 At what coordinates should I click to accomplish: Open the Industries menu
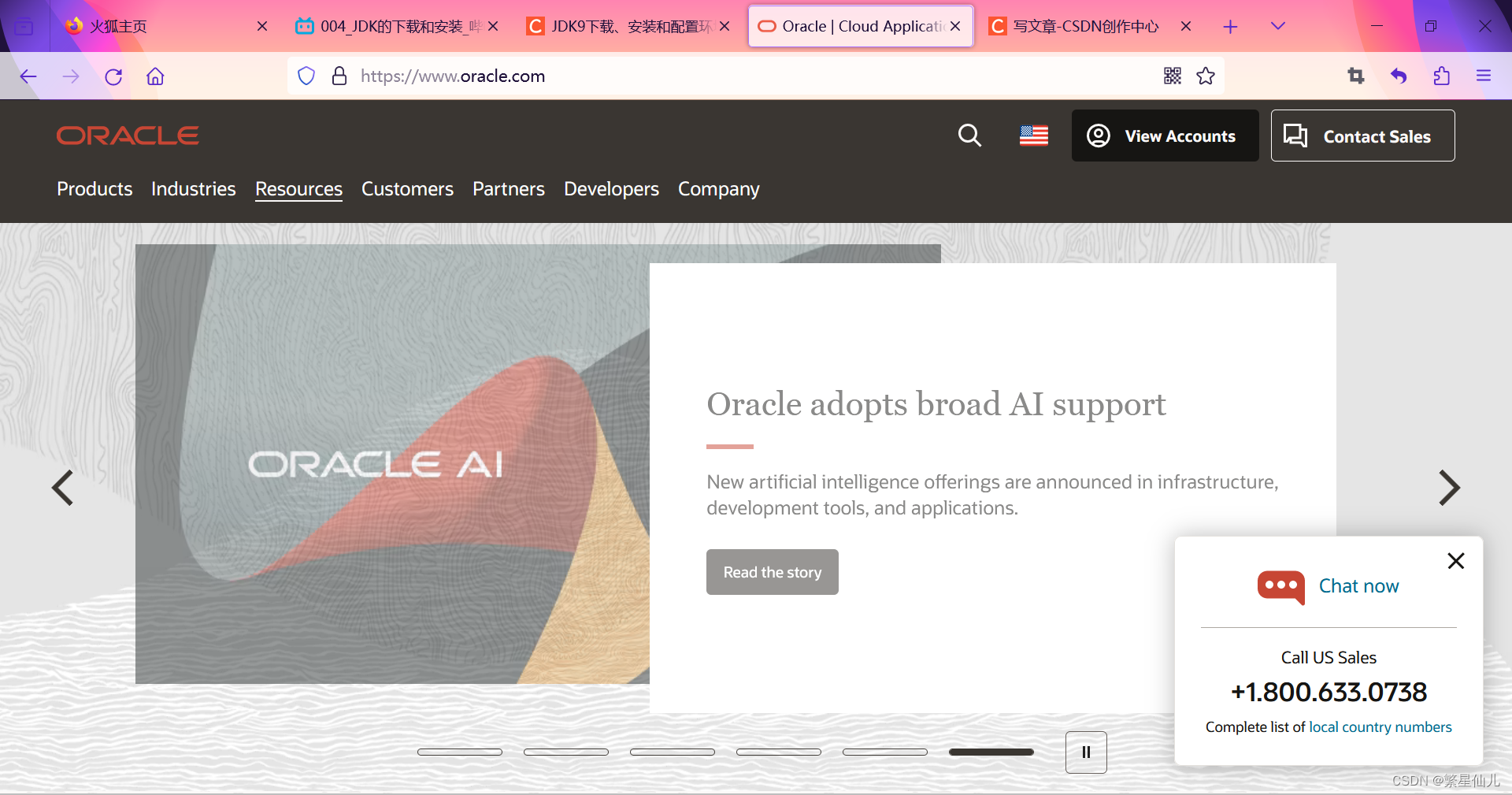194,189
